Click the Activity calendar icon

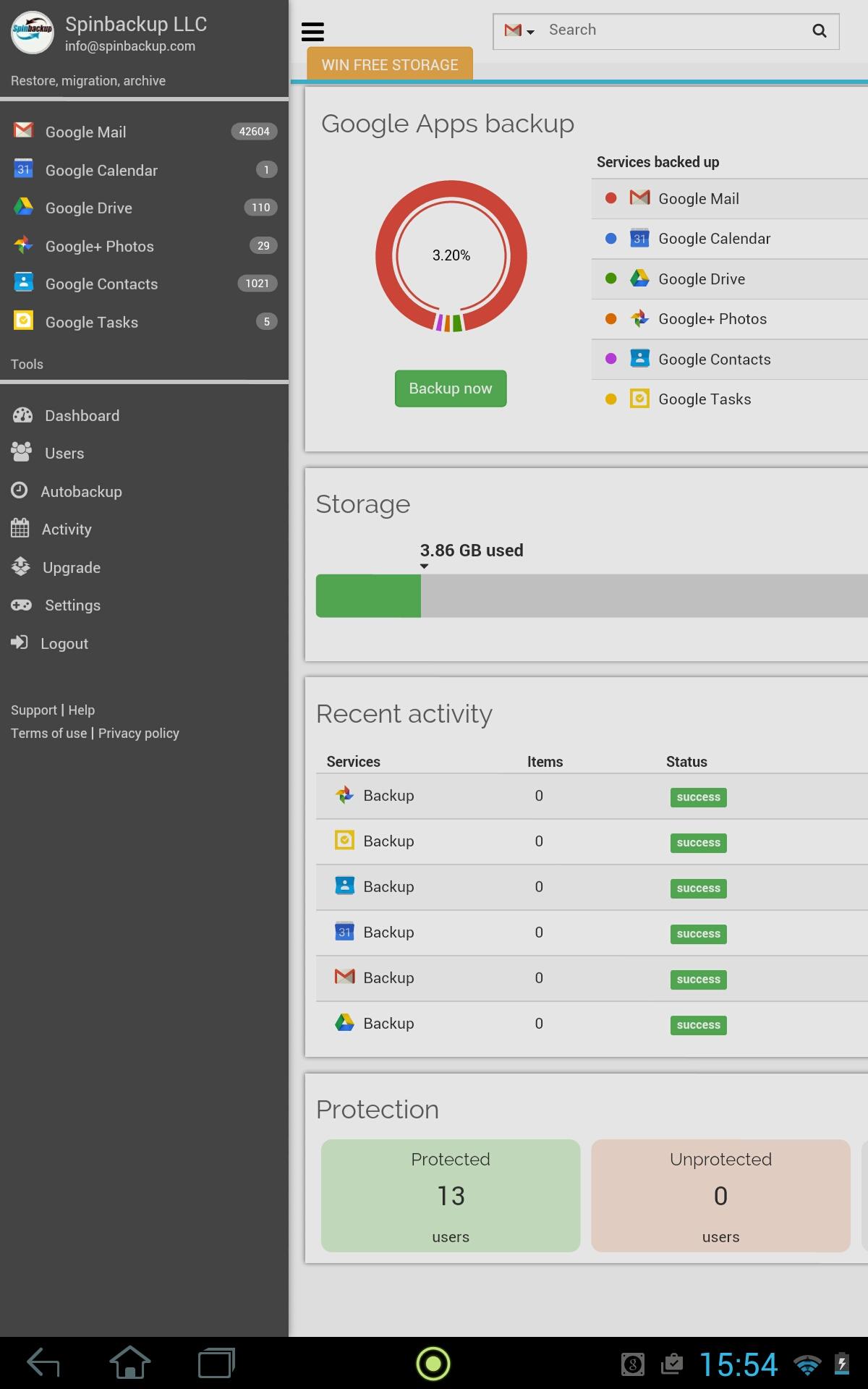pyautogui.click(x=20, y=528)
